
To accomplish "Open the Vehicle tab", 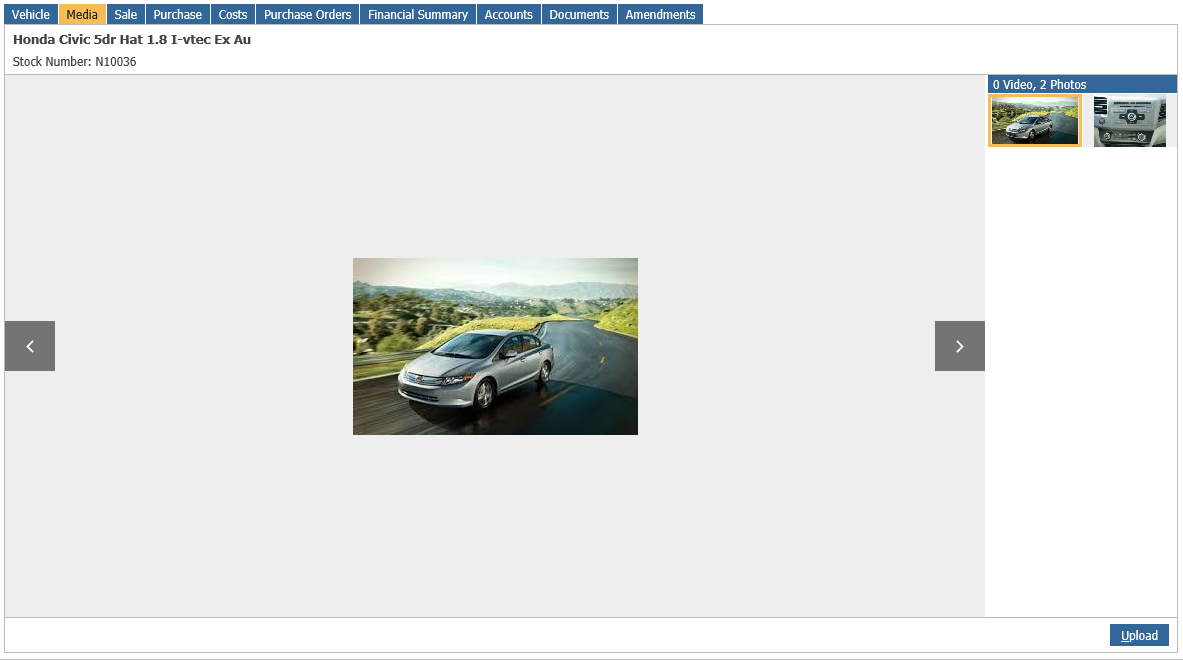I will (31, 14).
